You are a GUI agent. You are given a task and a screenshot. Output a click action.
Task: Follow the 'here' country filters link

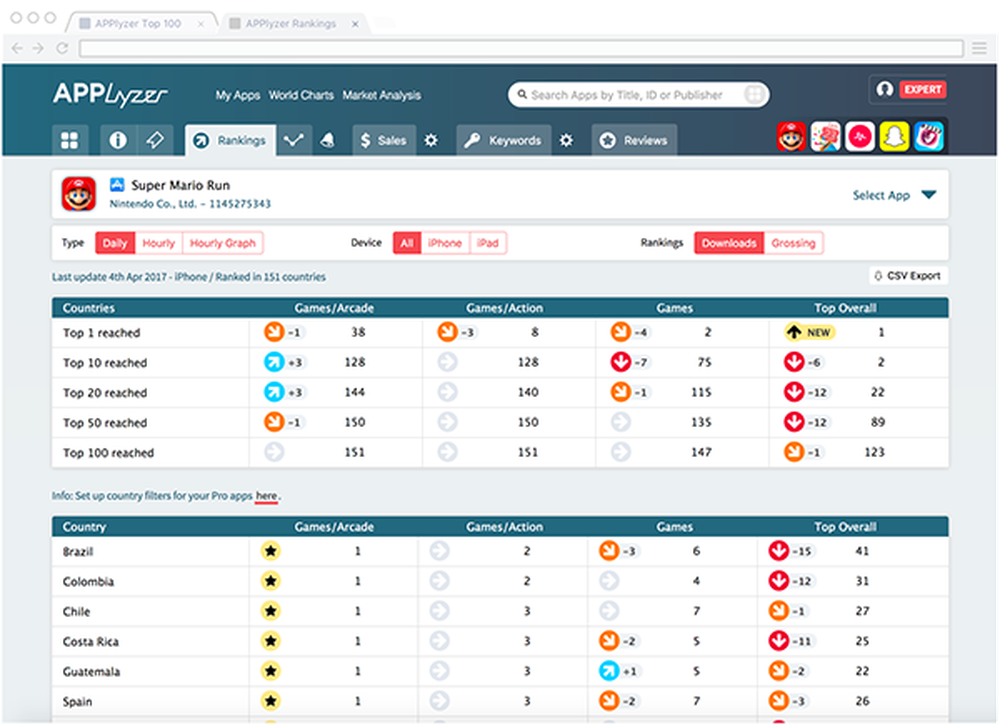point(266,495)
